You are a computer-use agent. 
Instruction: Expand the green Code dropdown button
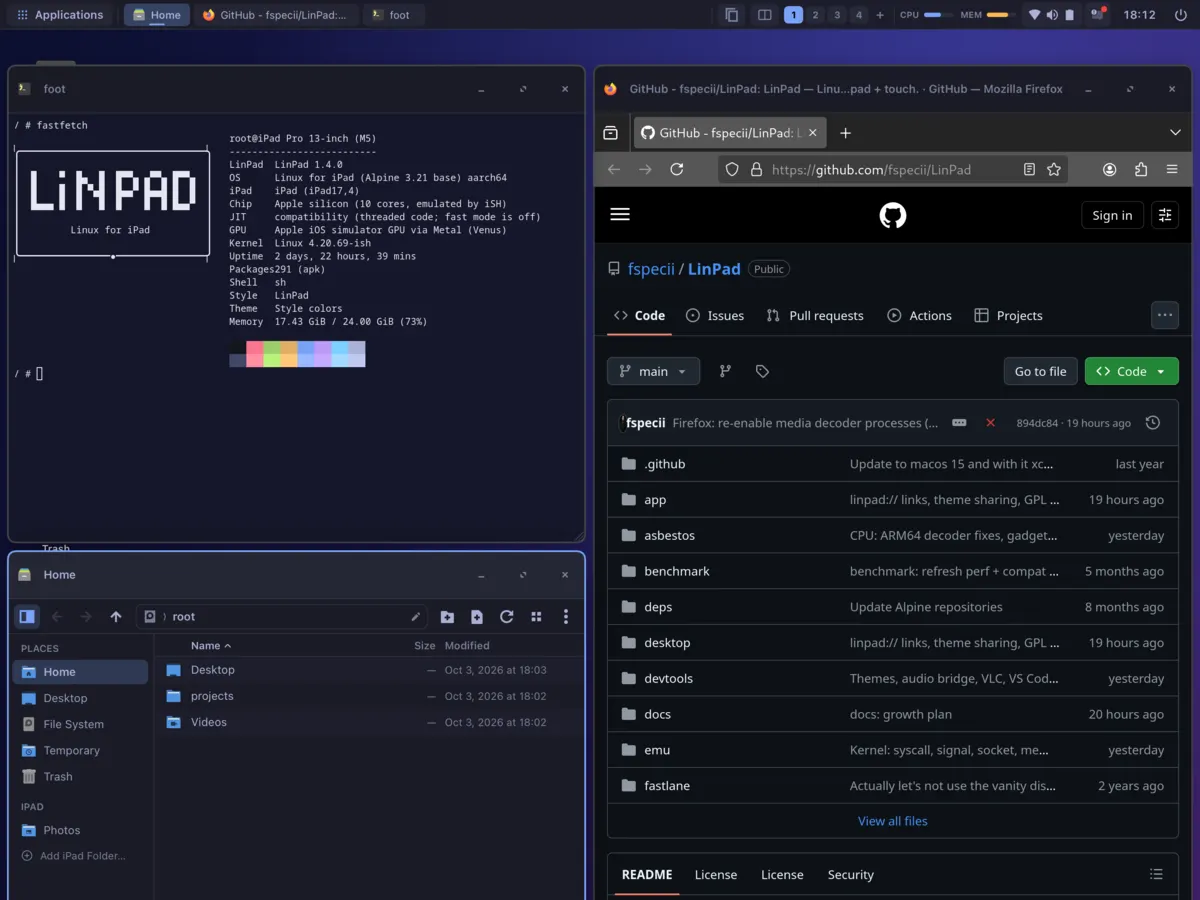point(1132,371)
